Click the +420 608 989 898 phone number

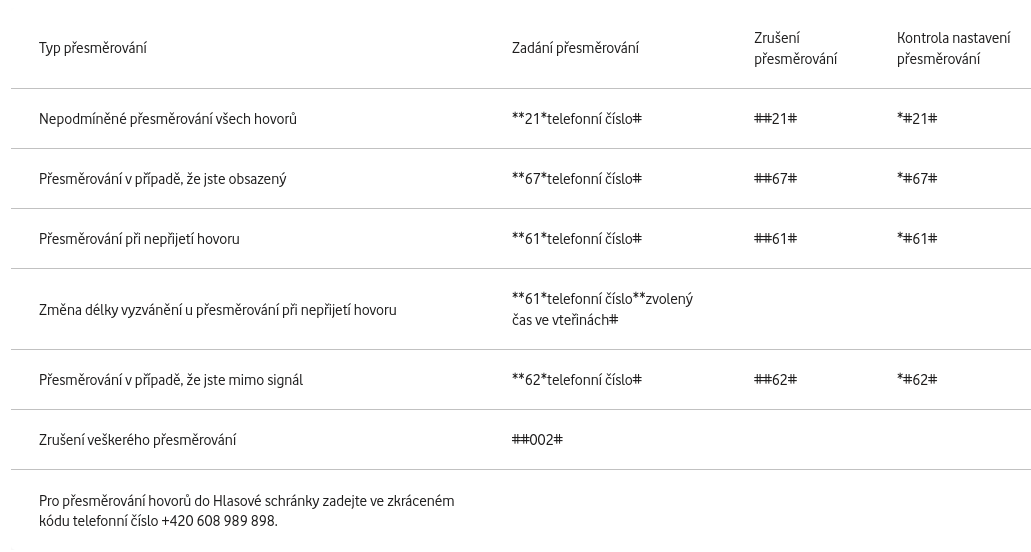click(219, 522)
